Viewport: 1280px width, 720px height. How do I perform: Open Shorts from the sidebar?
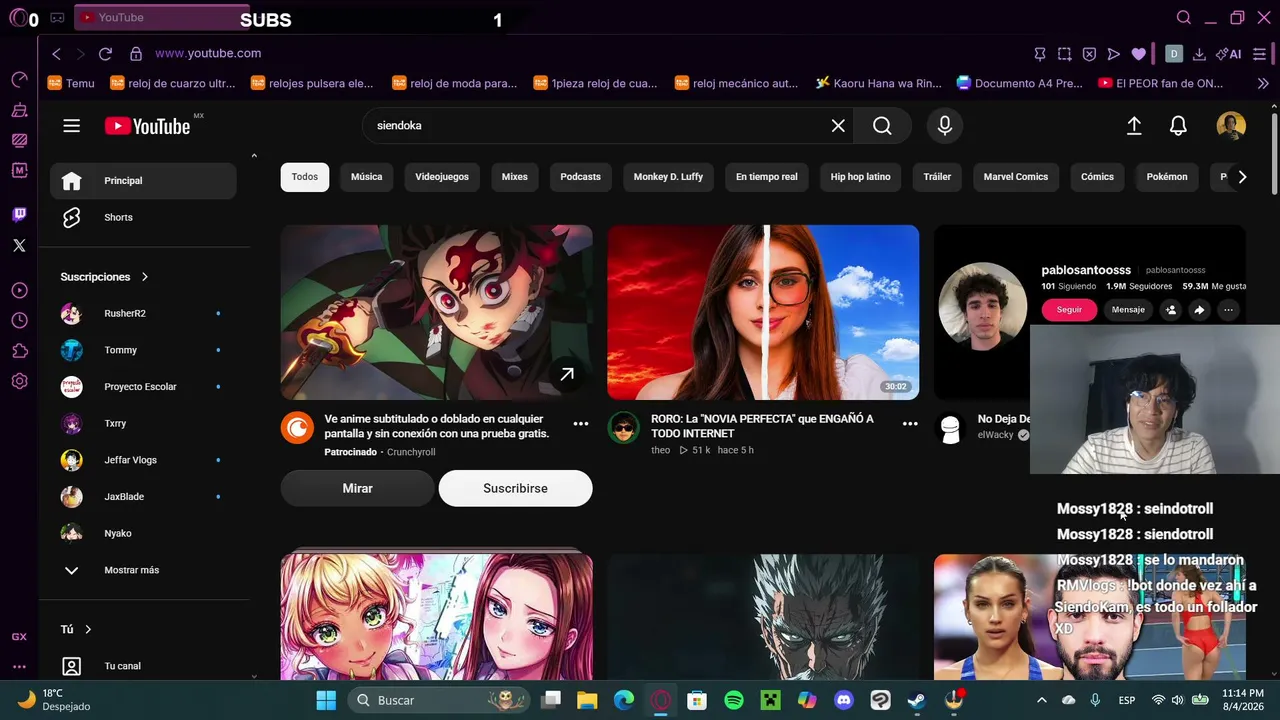(143, 218)
